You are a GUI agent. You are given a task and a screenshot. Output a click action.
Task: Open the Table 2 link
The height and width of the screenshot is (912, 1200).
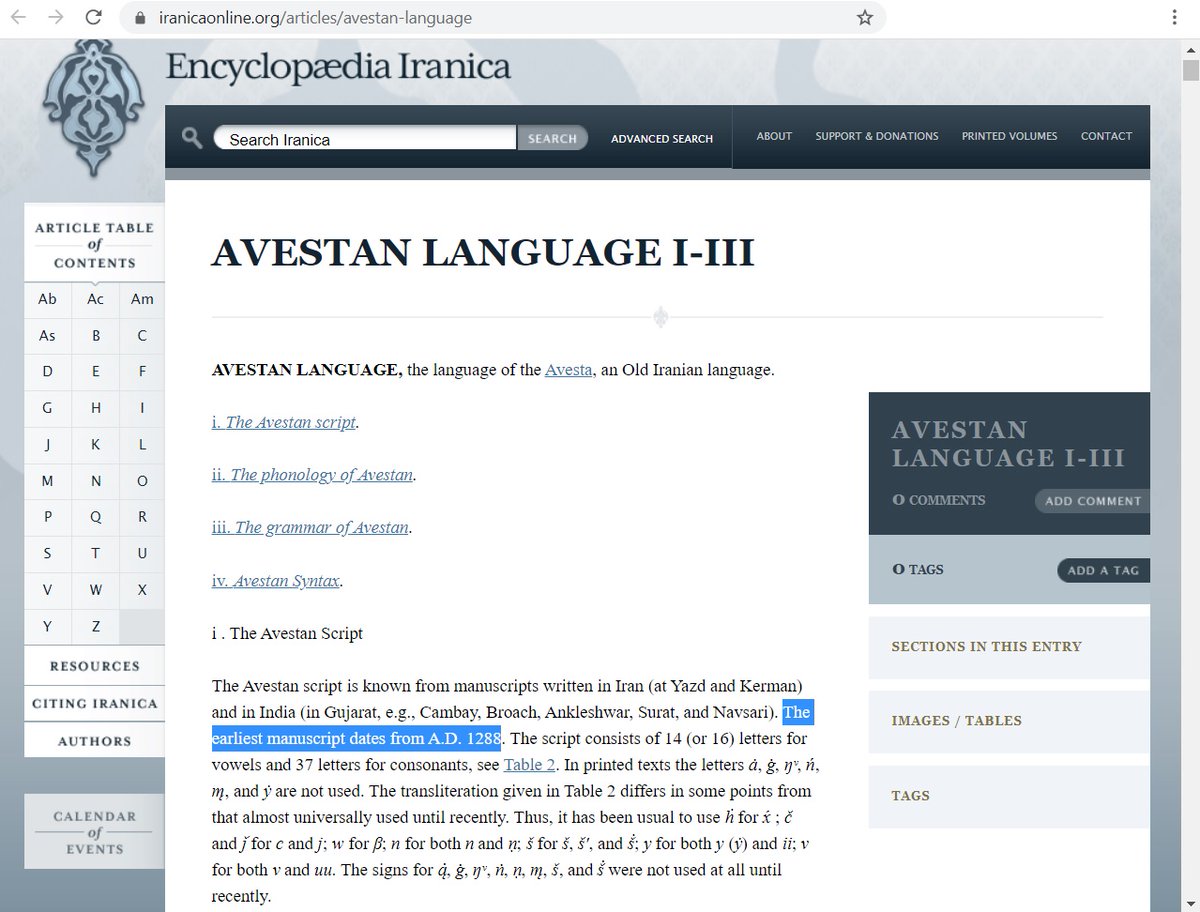pos(530,765)
